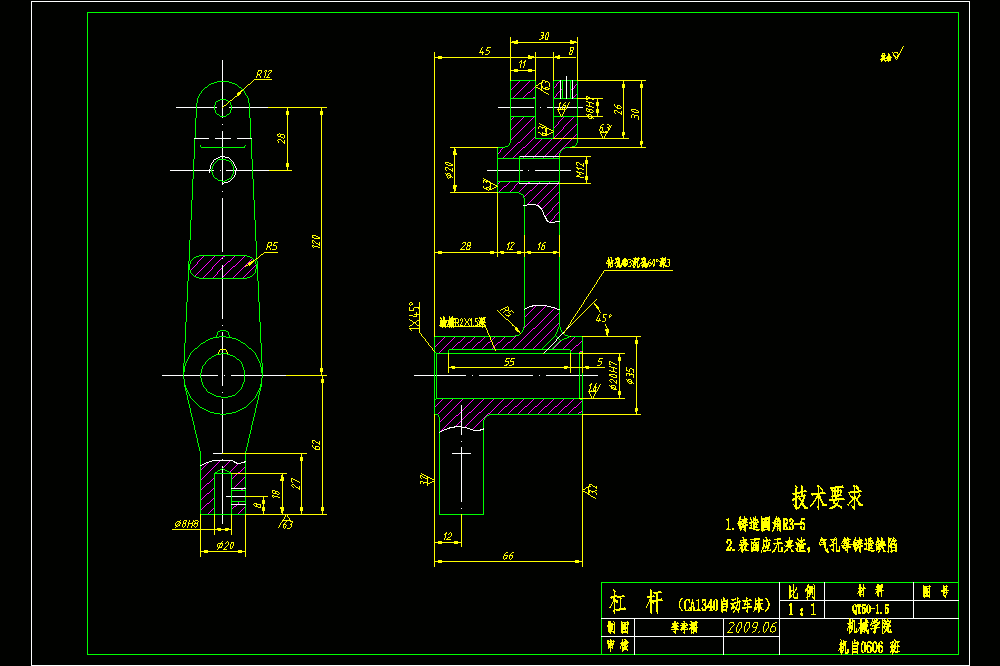Select the 比例 header cell
1000x666 pixels.
802,591
